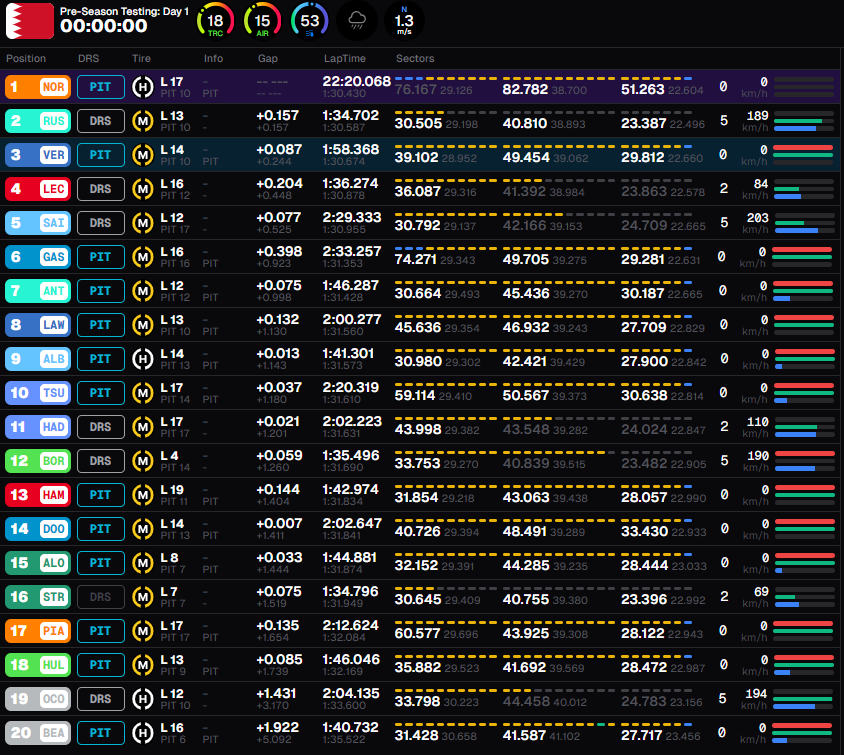The width and height of the screenshot is (844, 755).
Task: Click the telemetry bars for OCO at 194 km/h
Action: click(804, 699)
